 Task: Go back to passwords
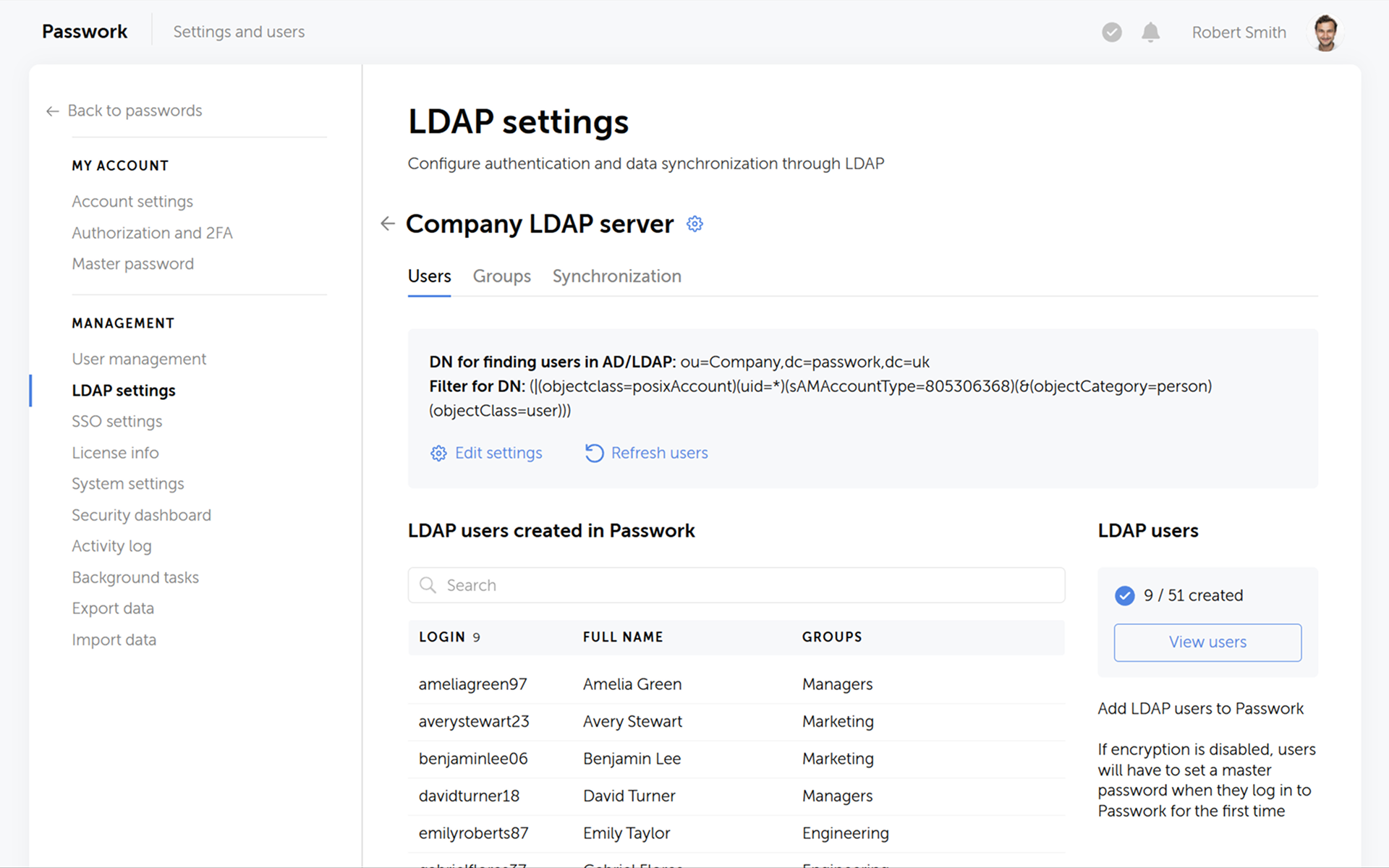pos(124,111)
